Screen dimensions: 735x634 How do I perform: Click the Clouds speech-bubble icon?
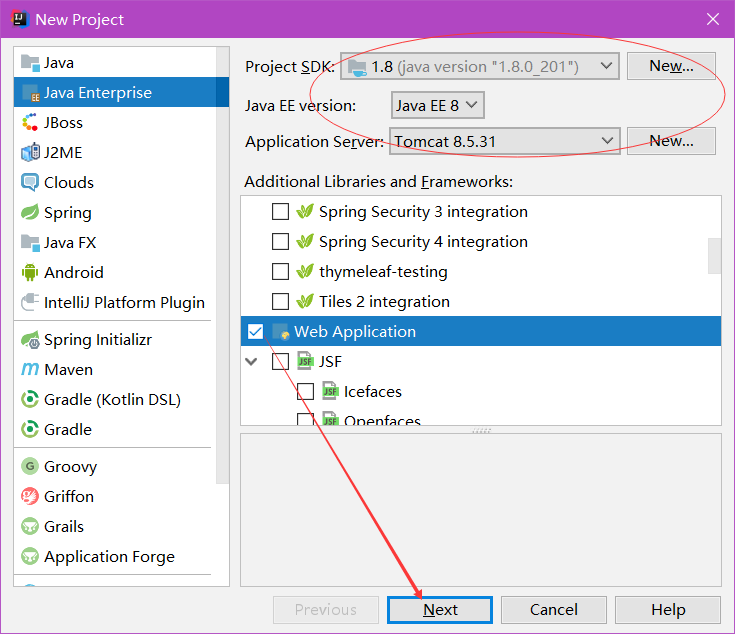click(x=30, y=182)
